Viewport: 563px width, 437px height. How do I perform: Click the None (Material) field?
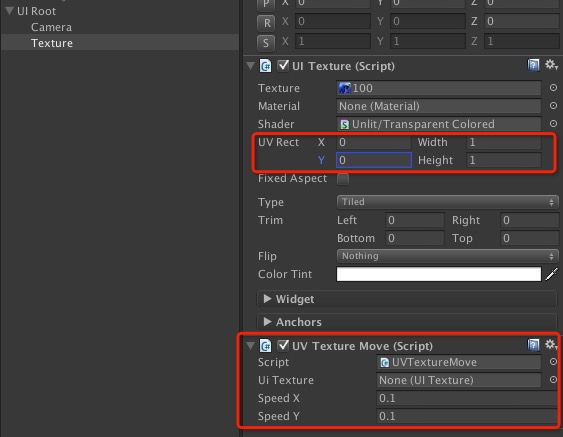(438, 106)
